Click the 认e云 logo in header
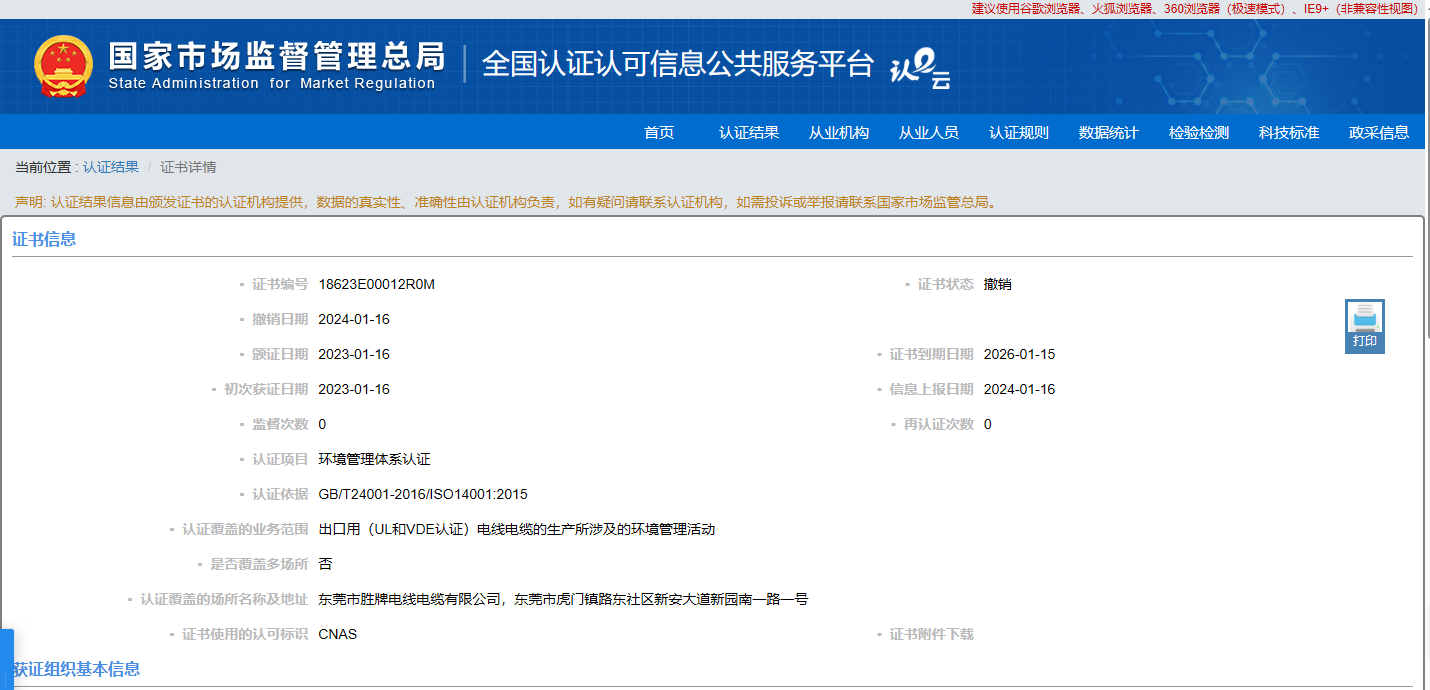Image resolution: width=1430 pixels, height=690 pixels. [919, 69]
